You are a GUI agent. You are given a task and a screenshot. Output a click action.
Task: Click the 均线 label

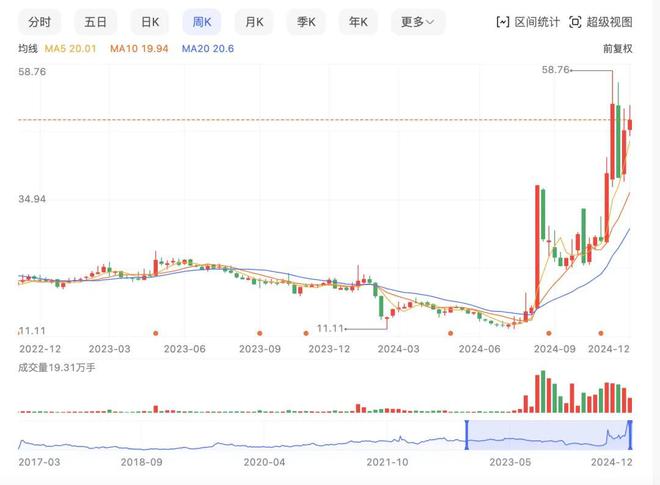[28, 49]
